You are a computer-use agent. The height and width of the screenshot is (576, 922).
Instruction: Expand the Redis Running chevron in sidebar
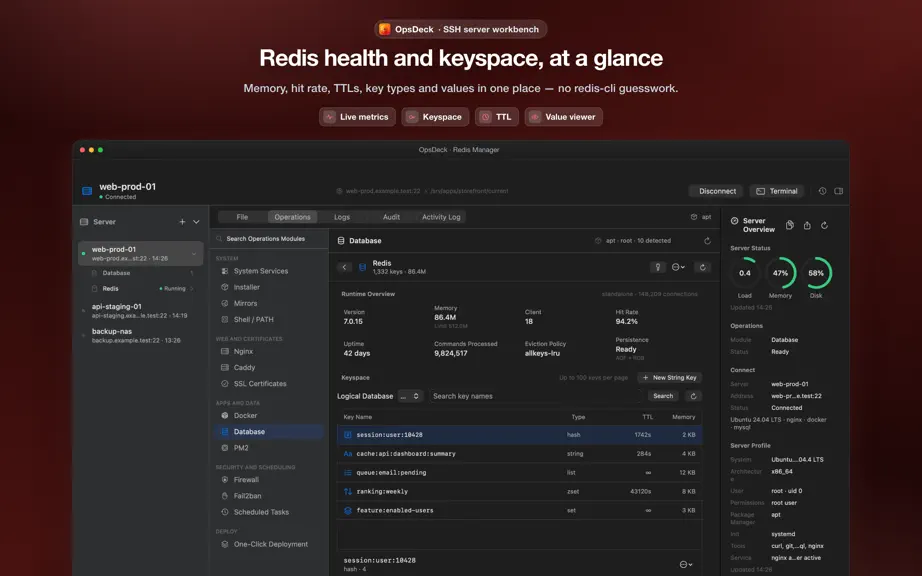(192, 289)
